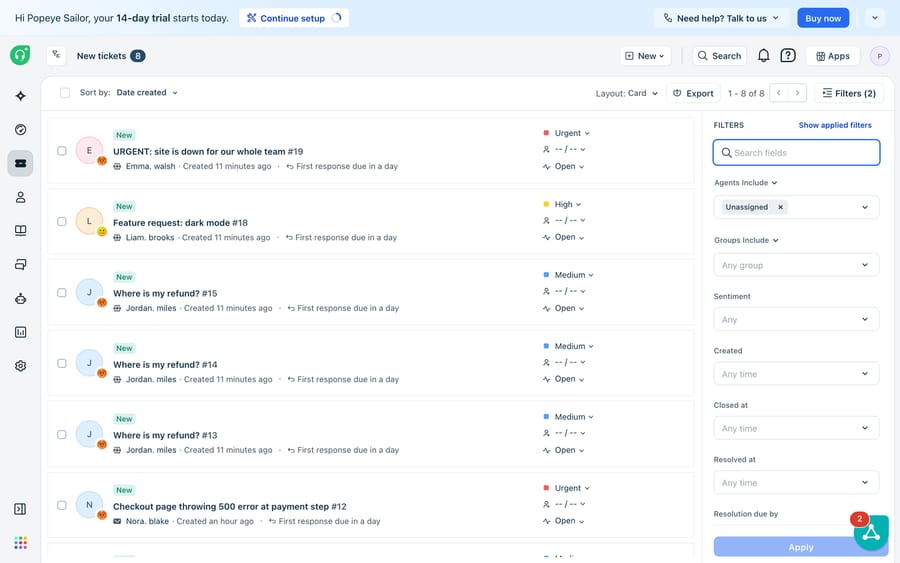
Task: Toggle the Filters (2) panel
Action: point(849,93)
